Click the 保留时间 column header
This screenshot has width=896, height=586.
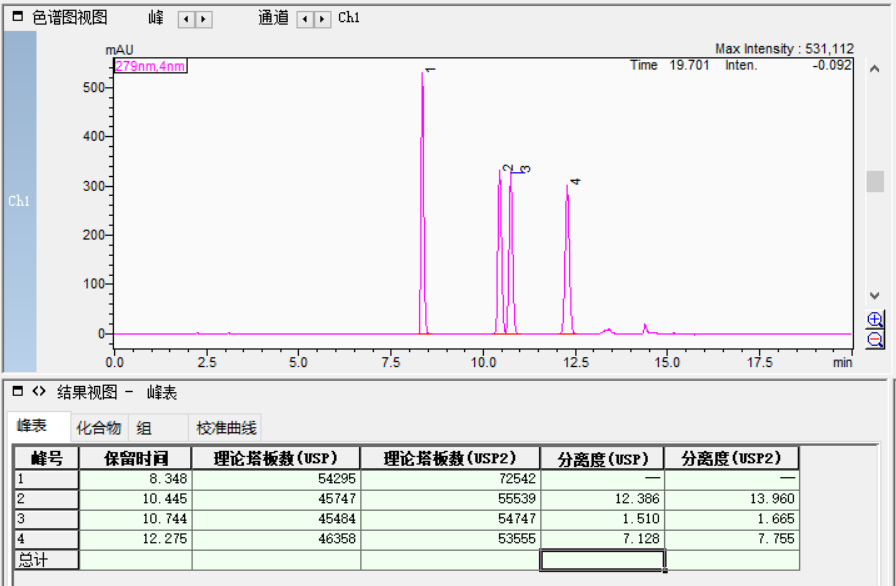[x=135, y=459]
